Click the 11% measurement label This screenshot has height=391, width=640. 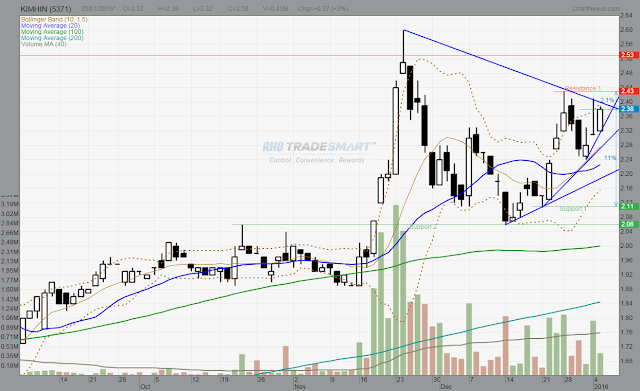click(610, 158)
